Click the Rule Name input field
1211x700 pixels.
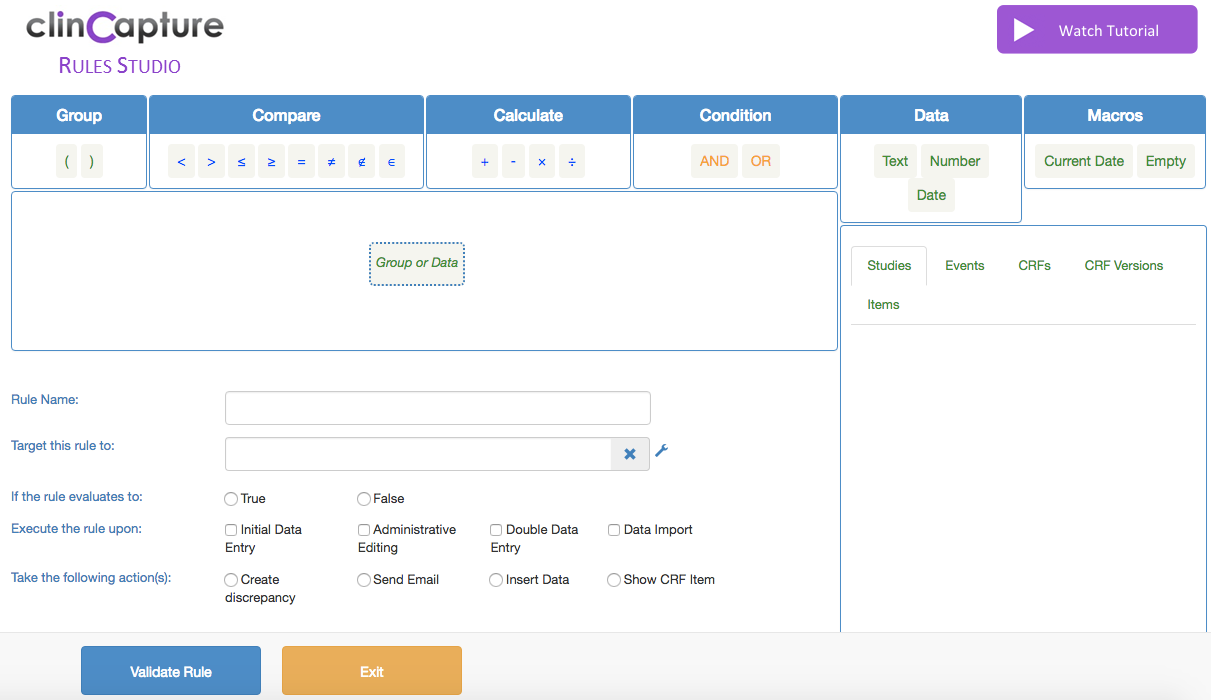pyautogui.click(x=437, y=408)
